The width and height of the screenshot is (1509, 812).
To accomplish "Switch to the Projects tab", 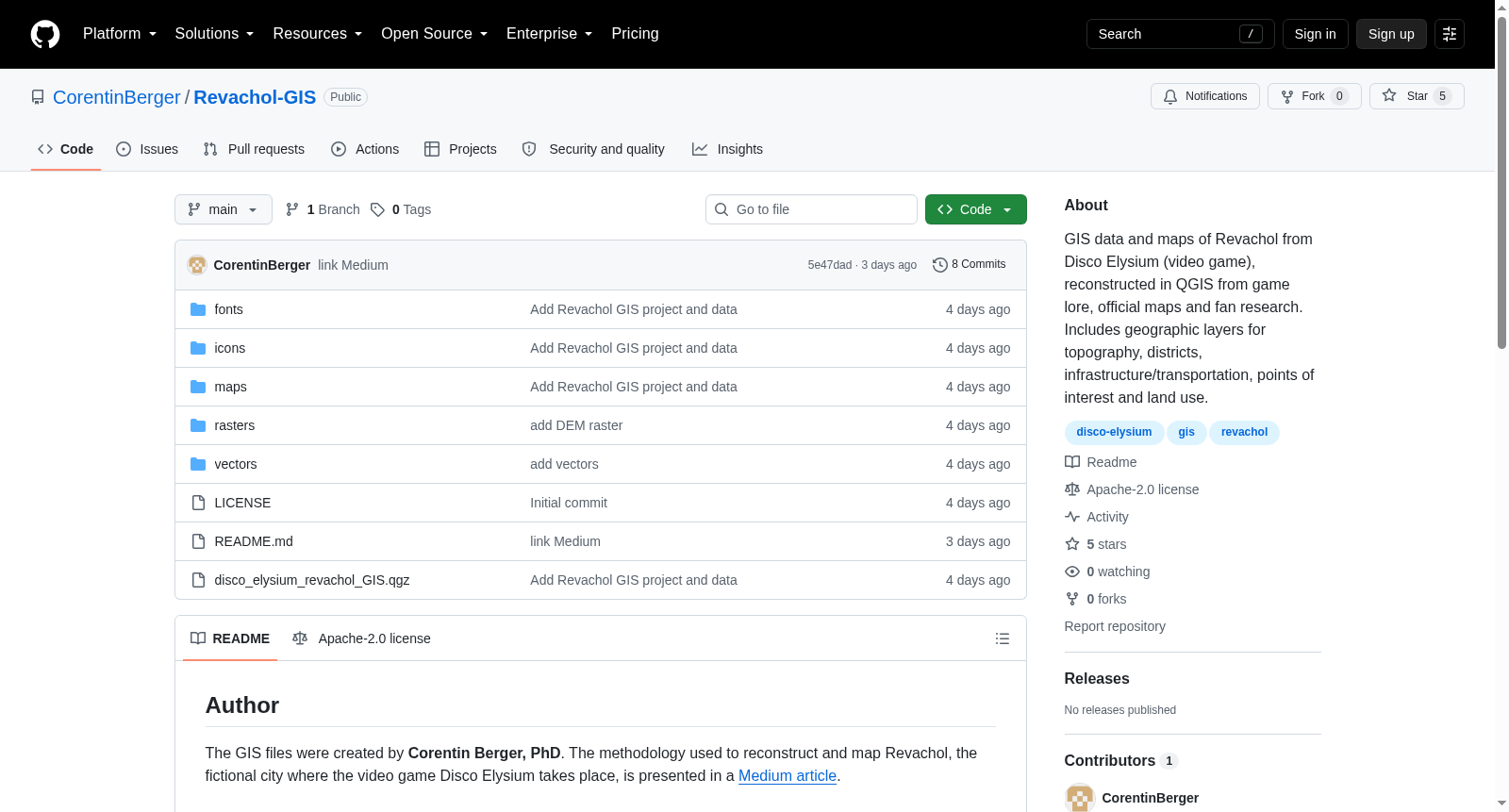I will 460,149.
